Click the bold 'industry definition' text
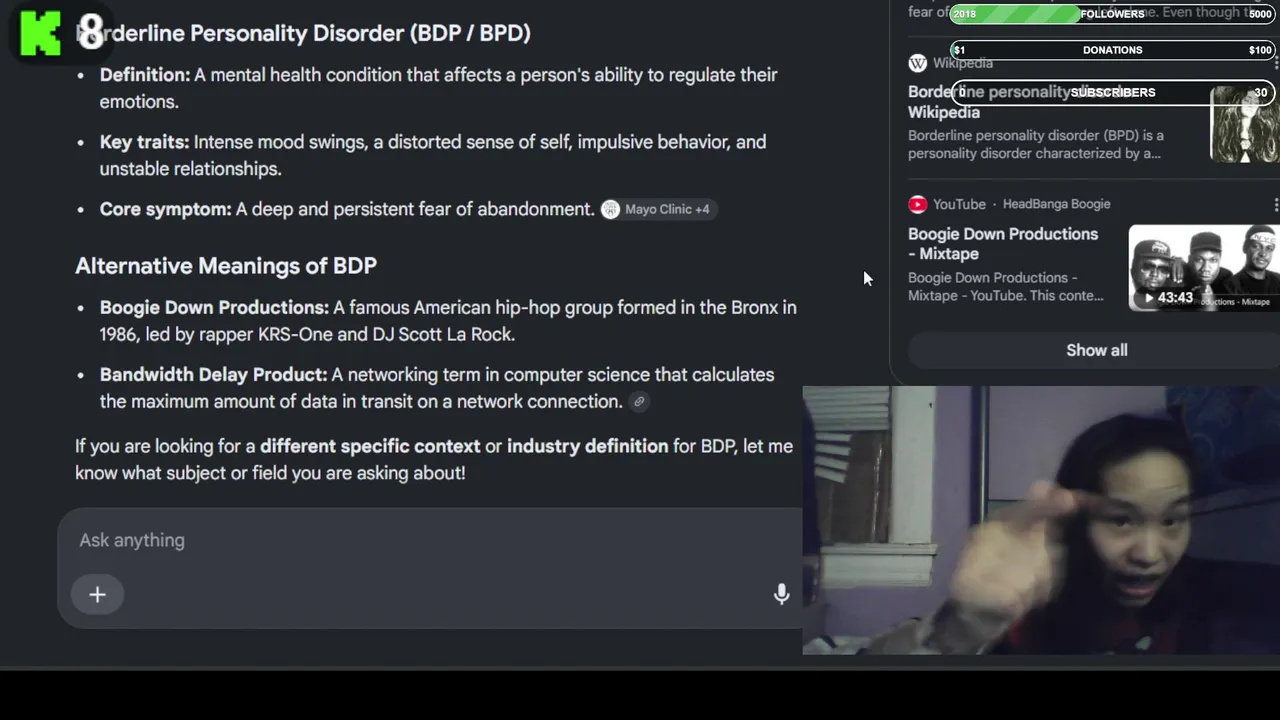This screenshot has height=720, width=1280. tap(587, 446)
